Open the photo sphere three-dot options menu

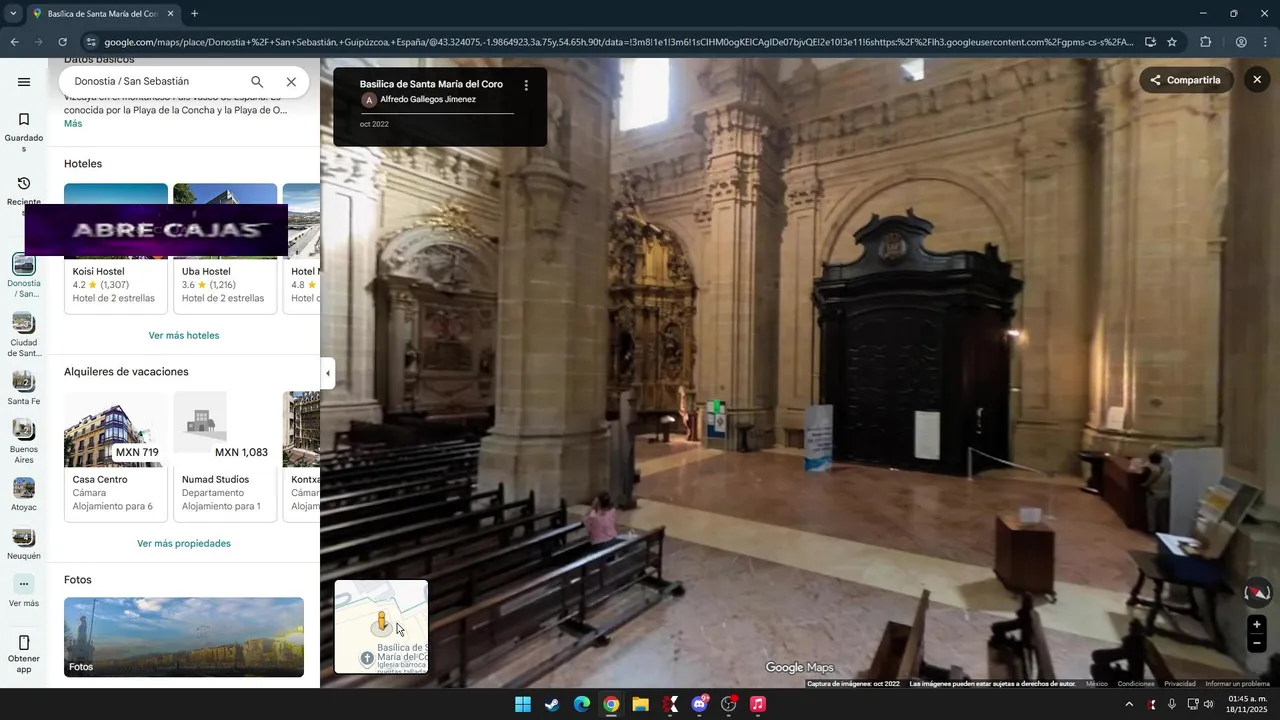[526, 85]
